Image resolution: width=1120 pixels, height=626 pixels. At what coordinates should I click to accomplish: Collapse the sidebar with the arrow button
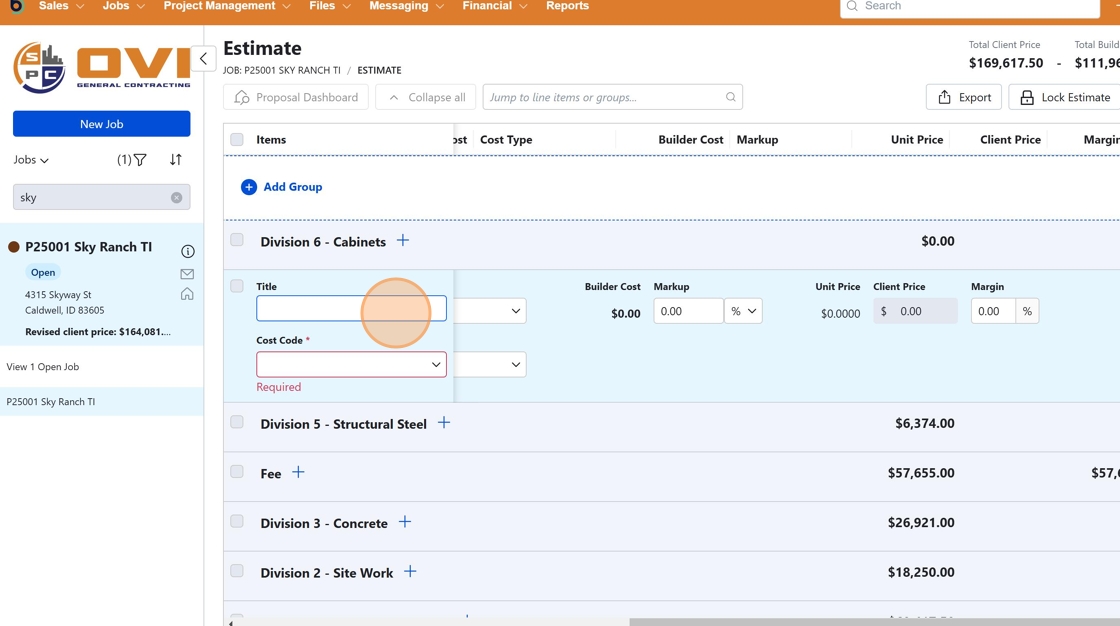coord(203,59)
